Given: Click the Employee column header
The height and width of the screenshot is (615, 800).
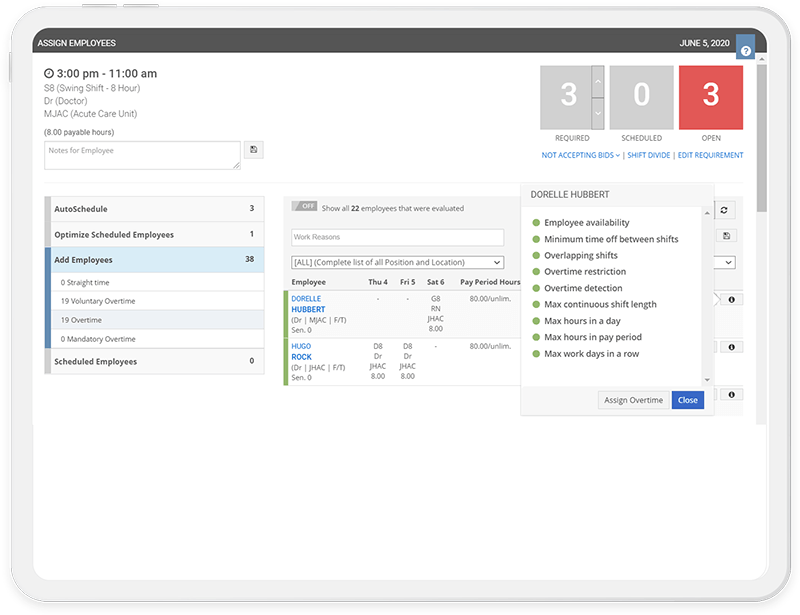Looking at the screenshot, I should [x=308, y=282].
